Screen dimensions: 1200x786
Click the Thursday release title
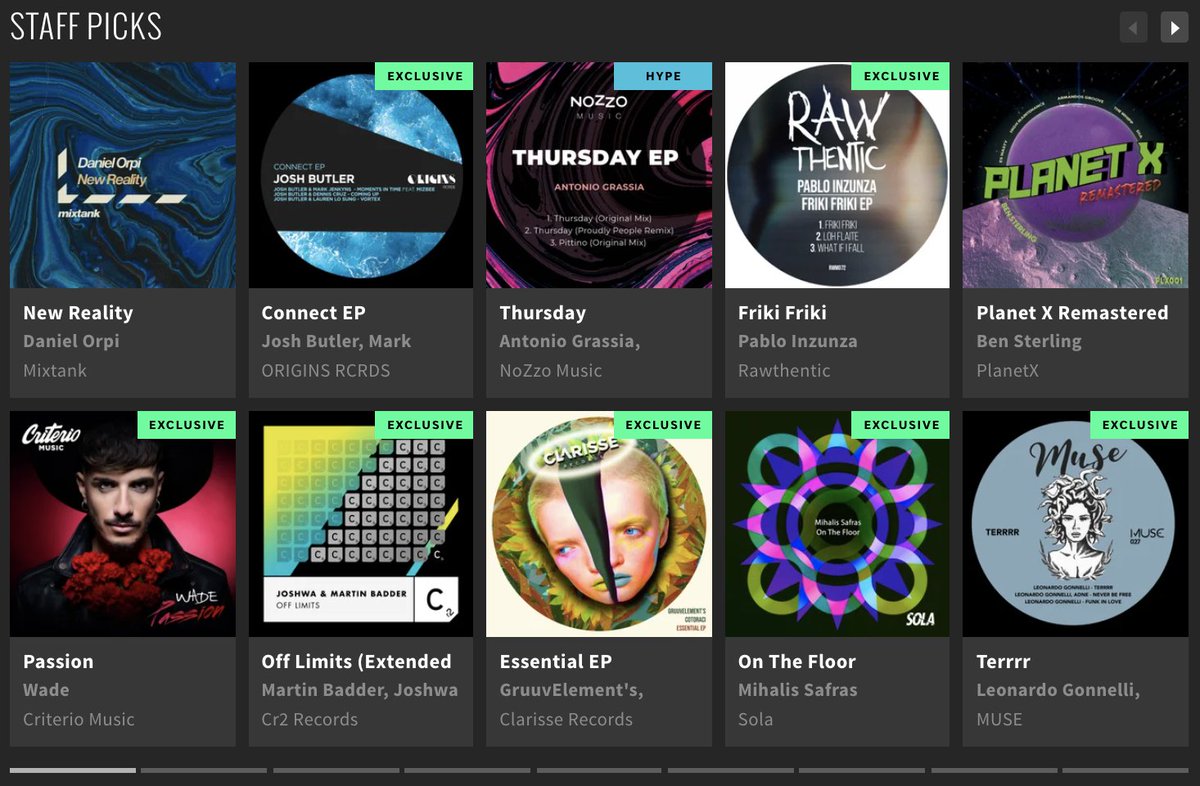point(543,313)
